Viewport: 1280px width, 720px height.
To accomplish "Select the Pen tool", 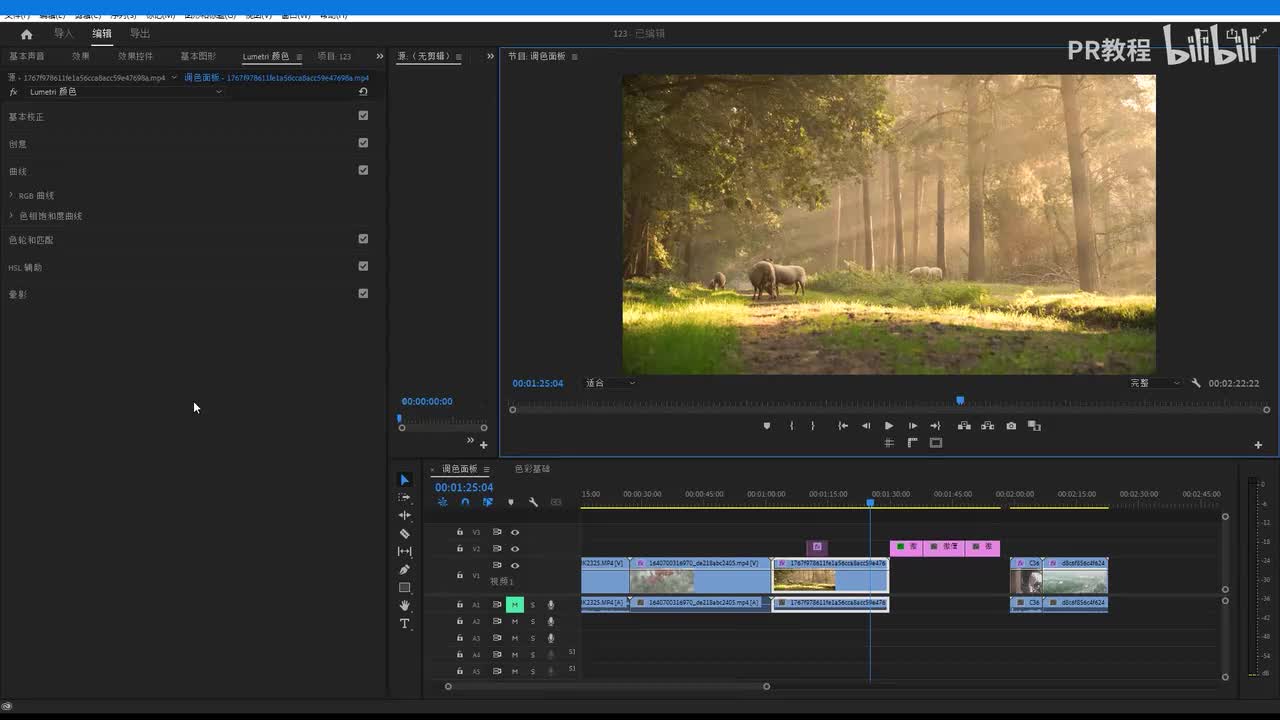I will pyautogui.click(x=405, y=570).
